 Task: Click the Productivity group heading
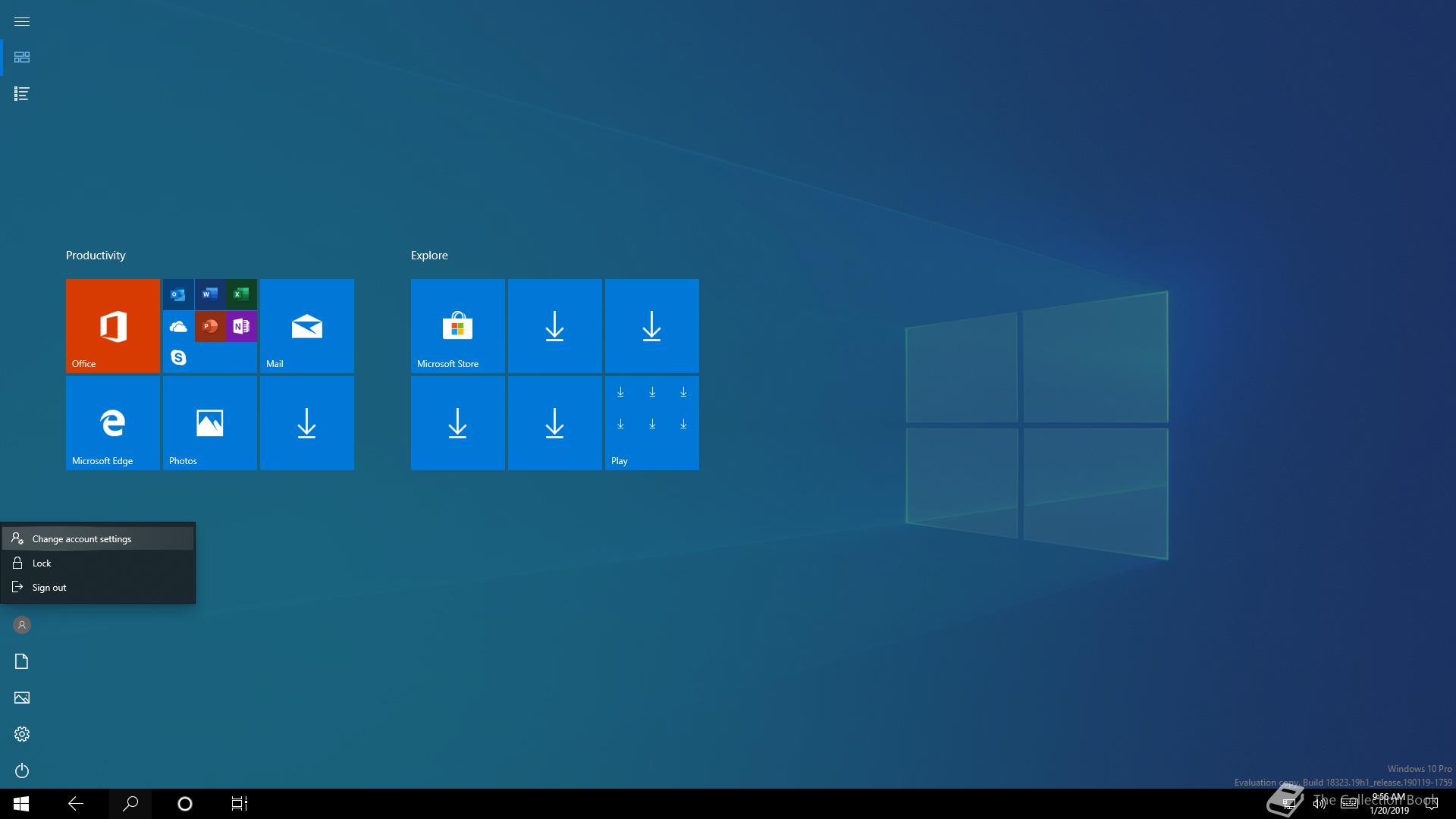(x=96, y=256)
